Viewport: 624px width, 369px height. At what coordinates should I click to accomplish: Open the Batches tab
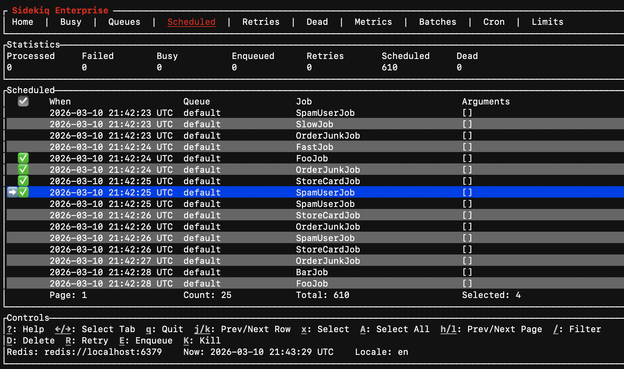pos(437,22)
